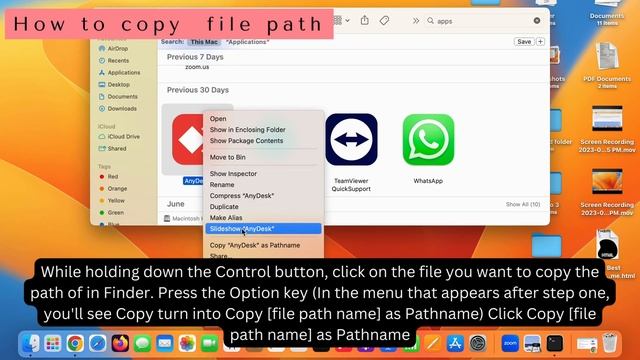Choose Slideshow "AnyDesk"
The image size is (640, 360).
click(x=263, y=229)
